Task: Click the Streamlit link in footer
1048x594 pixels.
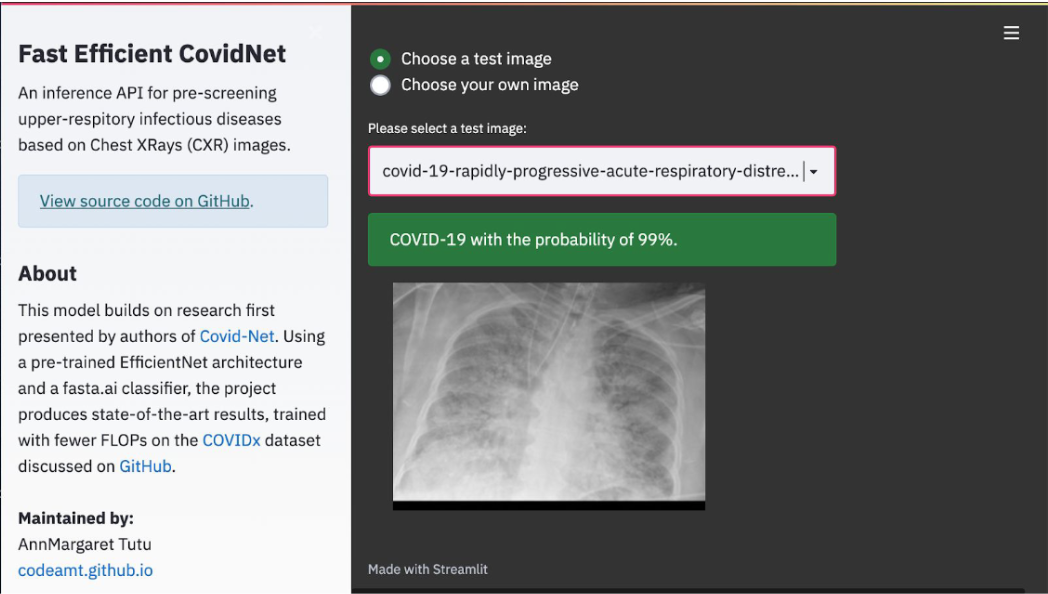Action: (460, 569)
